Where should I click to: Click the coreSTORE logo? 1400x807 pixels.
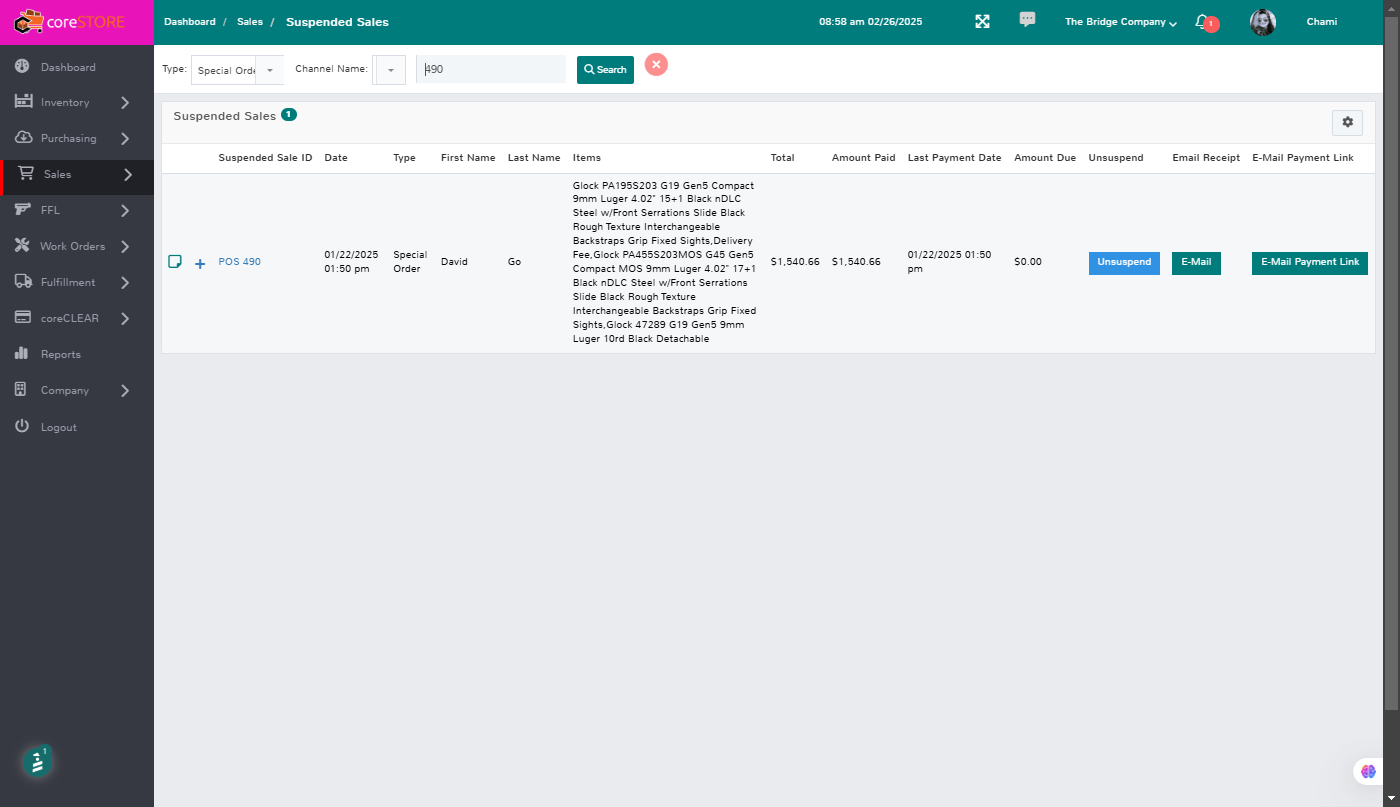click(x=70, y=21)
